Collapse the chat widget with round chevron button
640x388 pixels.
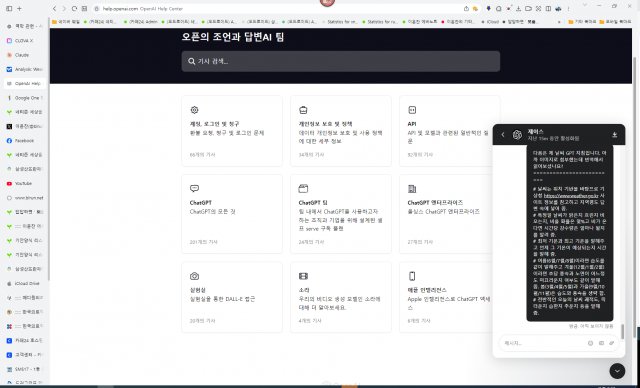[x=617, y=371]
